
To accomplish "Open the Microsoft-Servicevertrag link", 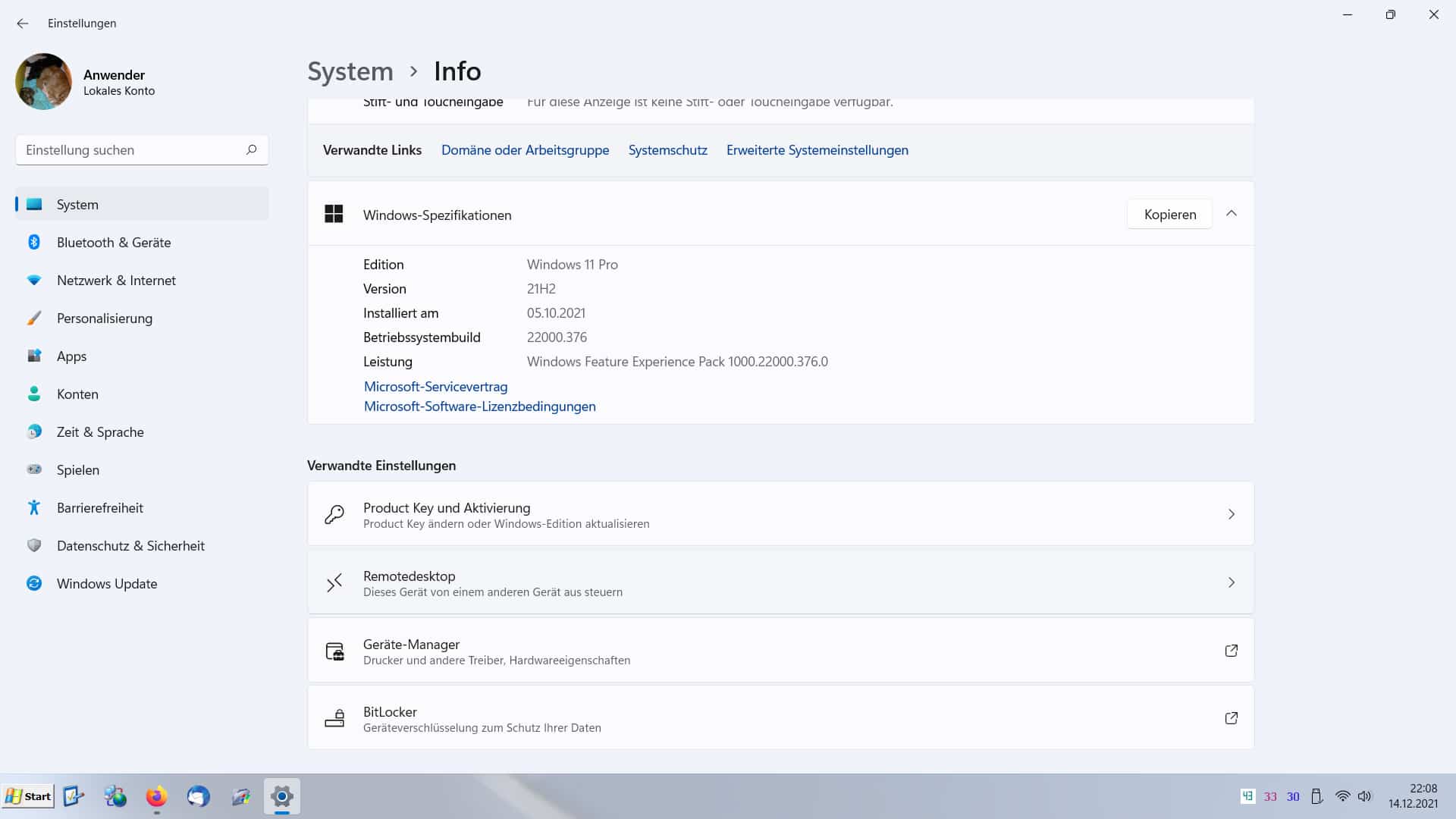I will click(435, 387).
